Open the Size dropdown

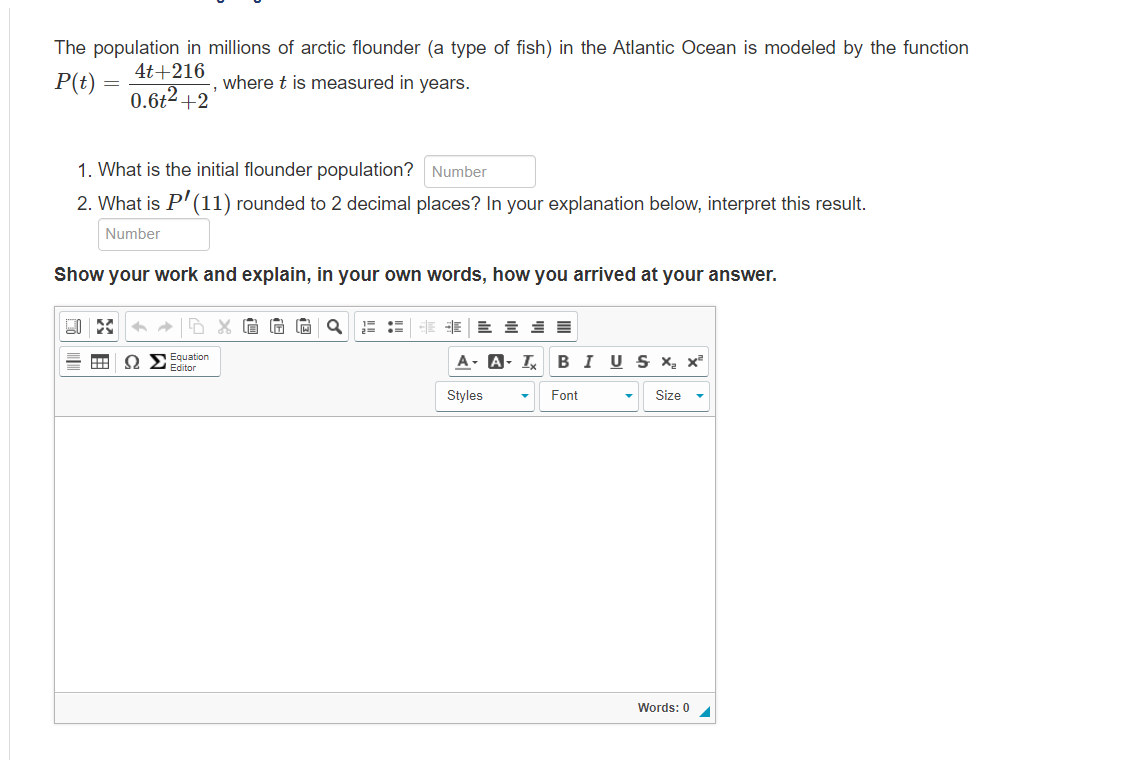point(676,395)
